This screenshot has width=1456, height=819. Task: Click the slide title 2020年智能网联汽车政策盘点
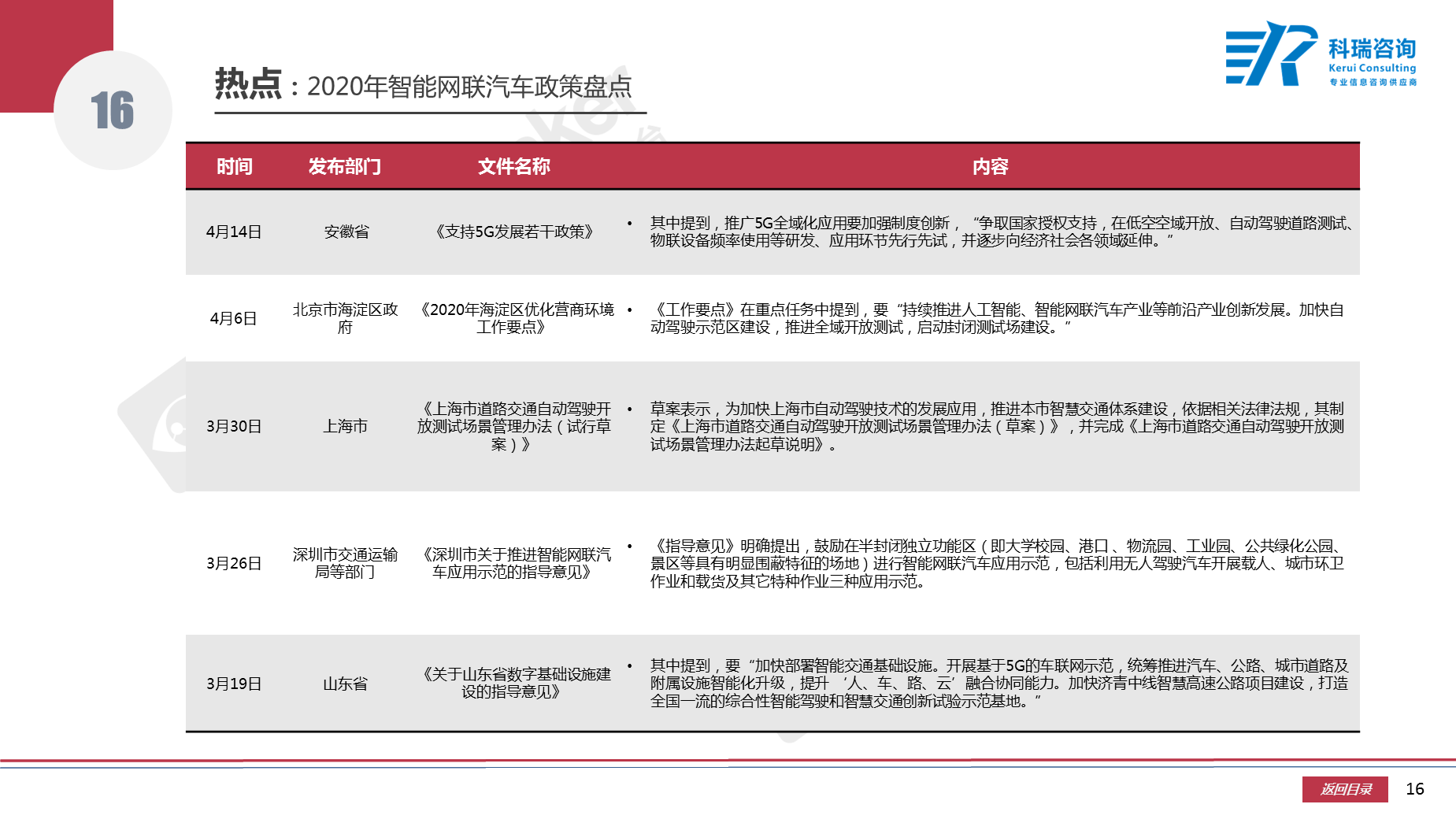[x=469, y=86]
